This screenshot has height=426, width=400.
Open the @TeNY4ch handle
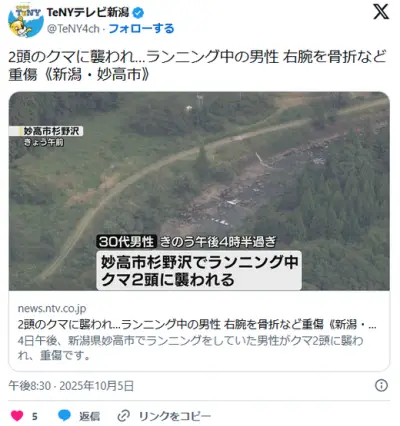[73, 29]
